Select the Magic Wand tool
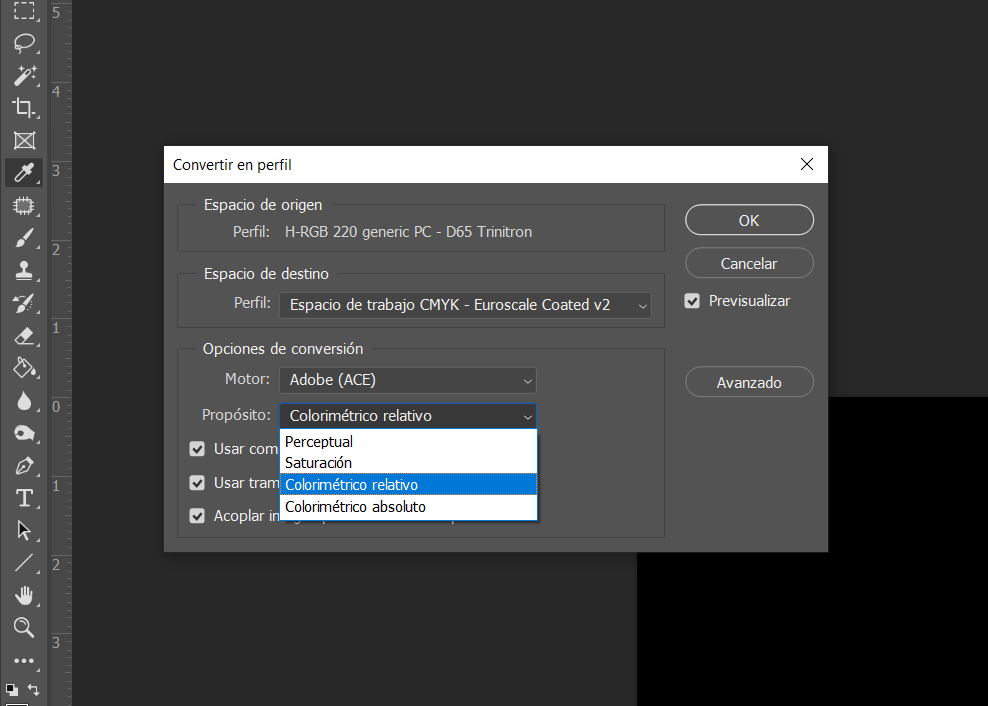Image resolution: width=988 pixels, height=706 pixels. (x=24, y=76)
